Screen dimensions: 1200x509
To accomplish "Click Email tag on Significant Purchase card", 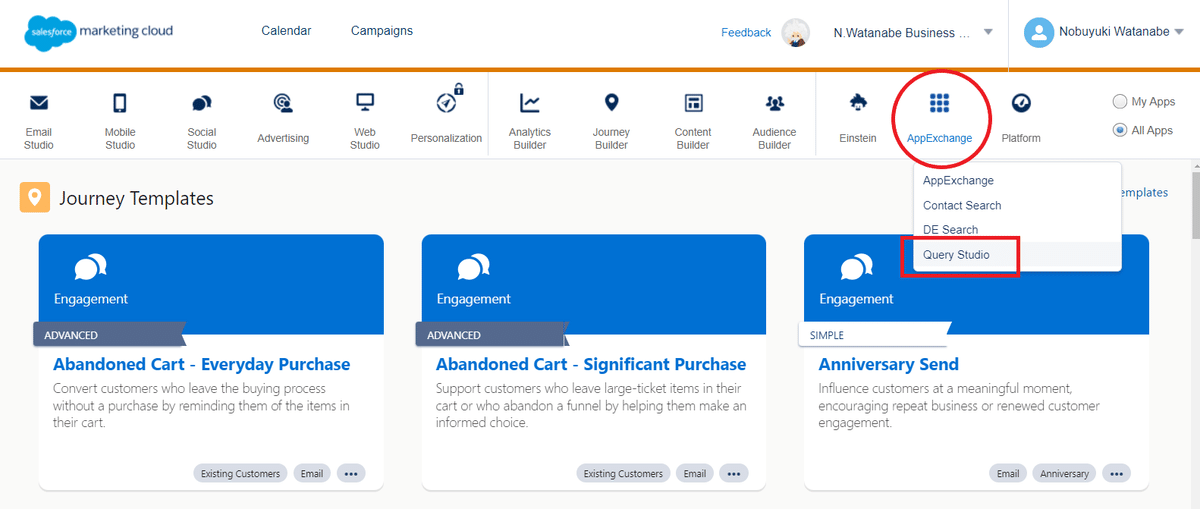I will tap(695, 473).
